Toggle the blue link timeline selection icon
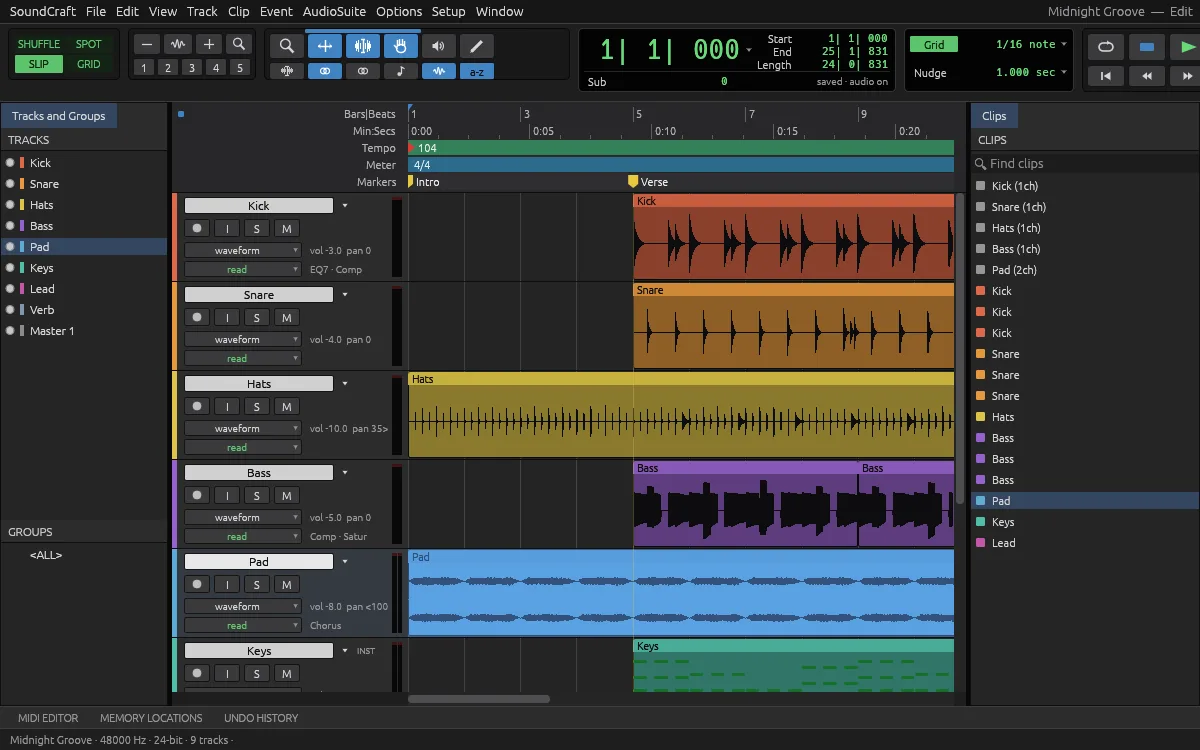This screenshot has height=750, width=1200. point(325,71)
